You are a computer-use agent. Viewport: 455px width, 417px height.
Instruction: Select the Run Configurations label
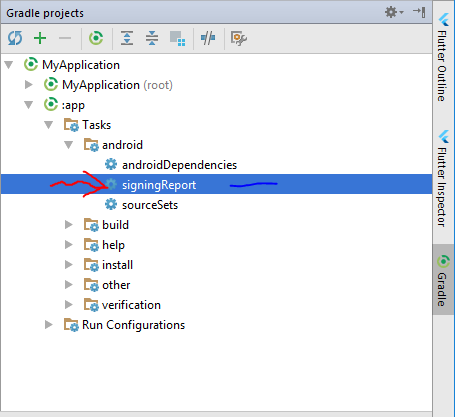[134, 325]
